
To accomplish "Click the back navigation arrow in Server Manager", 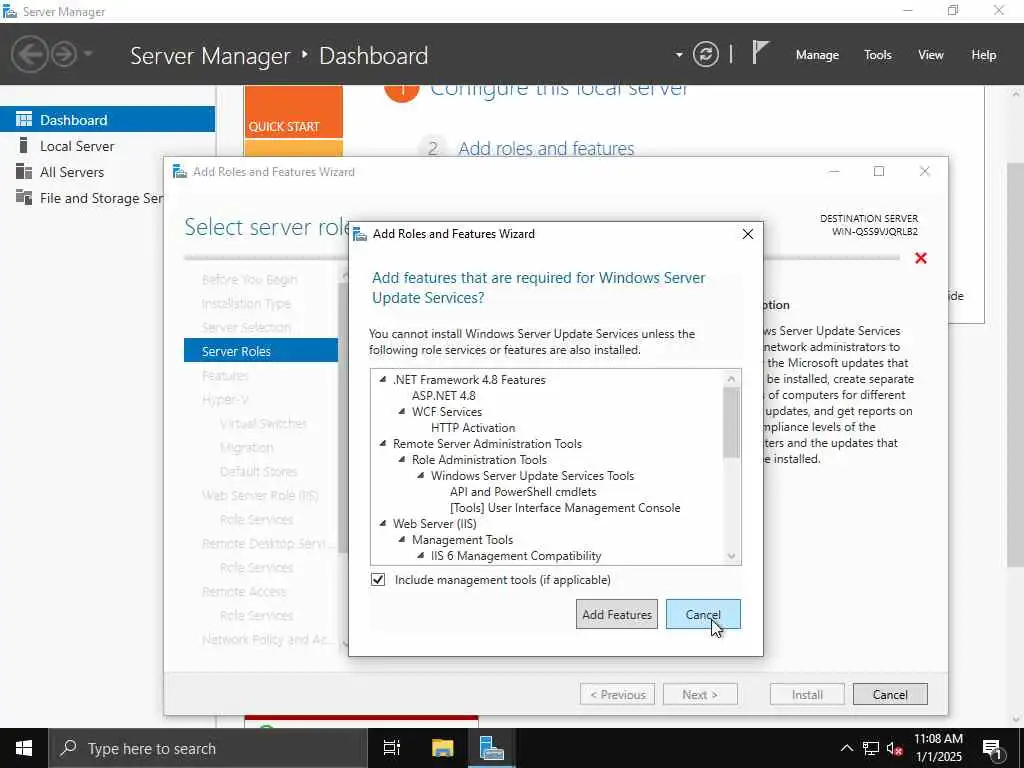I will click(29, 54).
